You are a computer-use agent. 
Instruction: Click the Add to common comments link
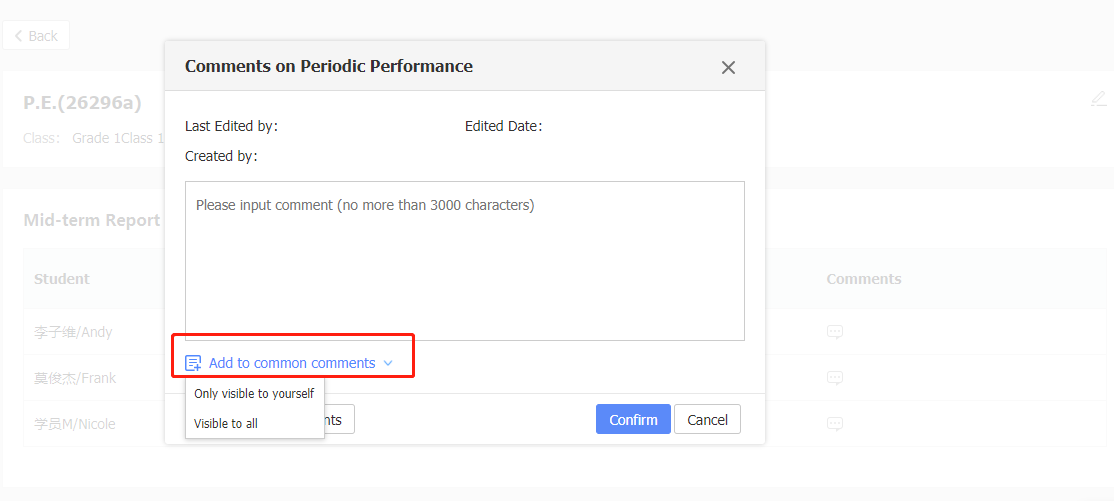[x=292, y=363]
